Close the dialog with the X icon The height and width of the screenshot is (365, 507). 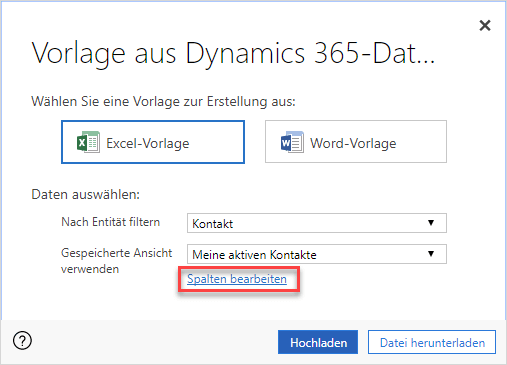[485, 25]
